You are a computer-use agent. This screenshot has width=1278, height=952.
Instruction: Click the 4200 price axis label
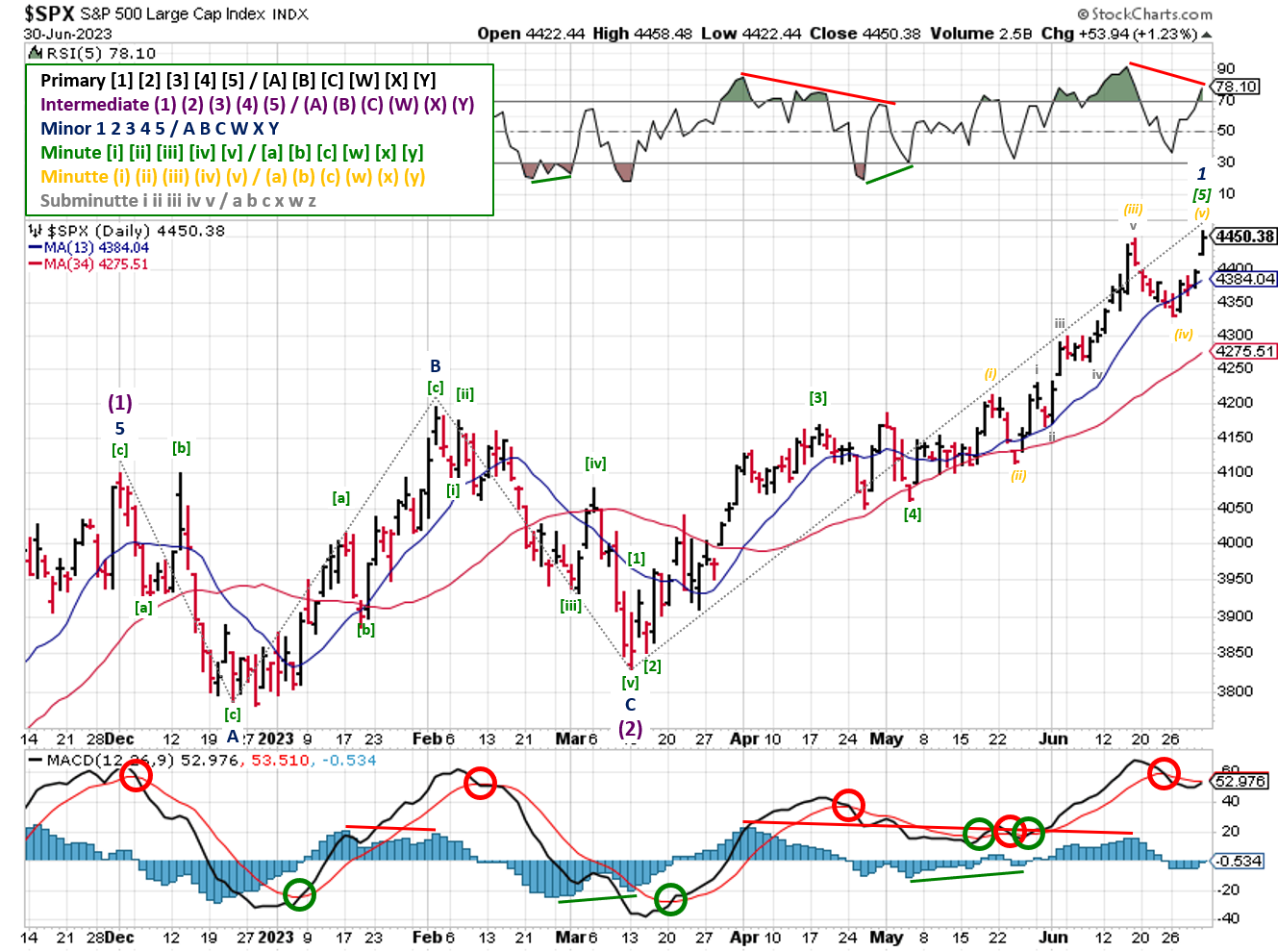(x=1235, y=402)
